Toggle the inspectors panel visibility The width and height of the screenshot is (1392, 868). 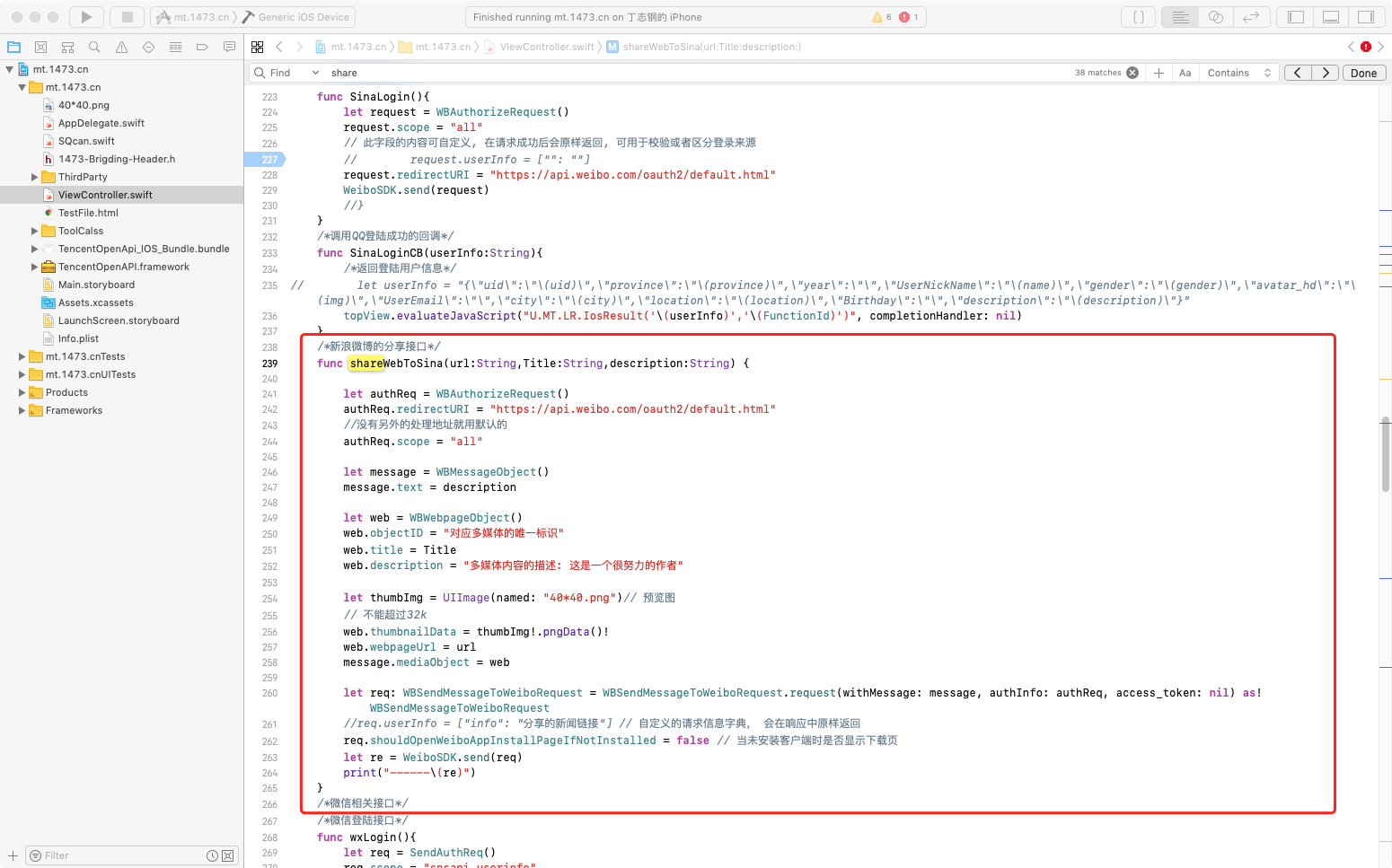tap(1366, 17)
